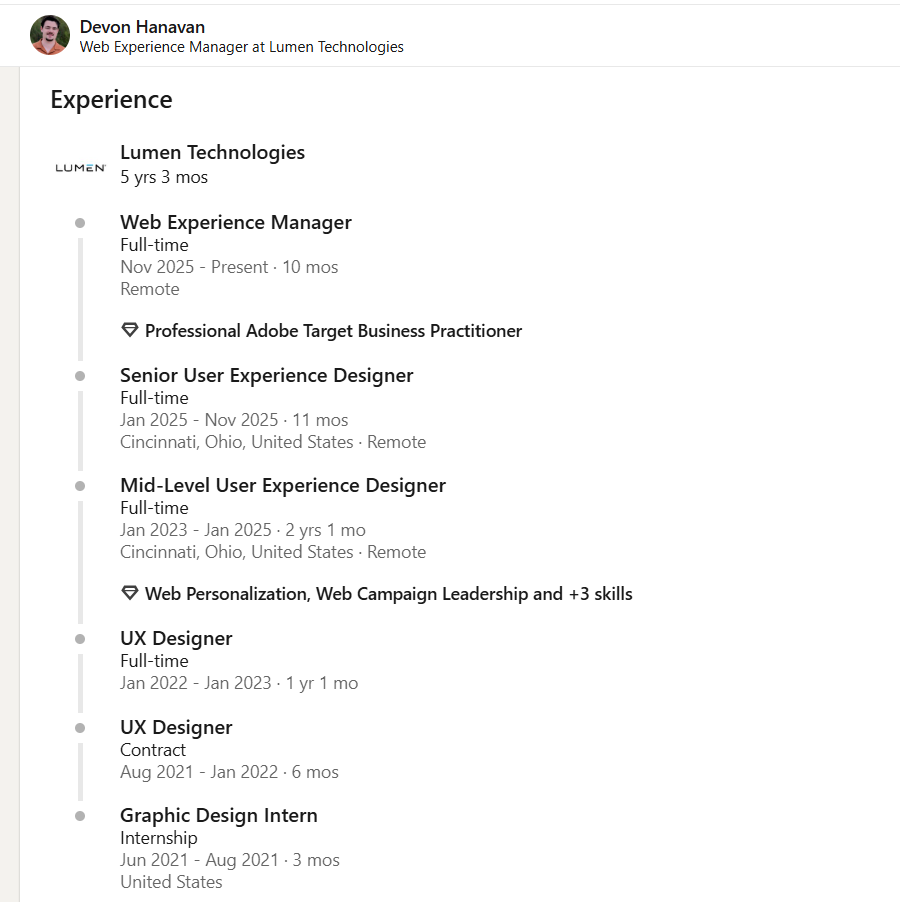The height and width of the screenshot is (902, 900).
Task: Click the diamond skills icon beside Web Personalization
Action: [130, 593]
